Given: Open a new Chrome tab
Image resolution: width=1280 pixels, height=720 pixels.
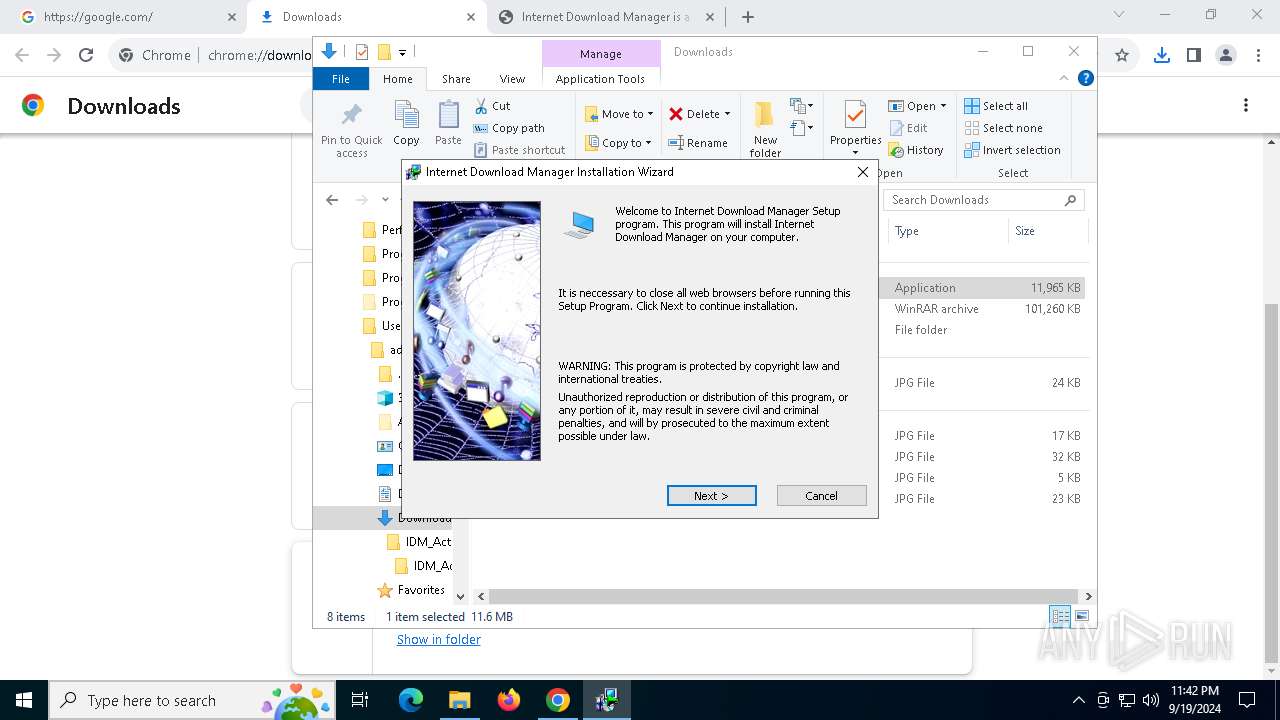Looking at the screenshot, I should 748,17.
